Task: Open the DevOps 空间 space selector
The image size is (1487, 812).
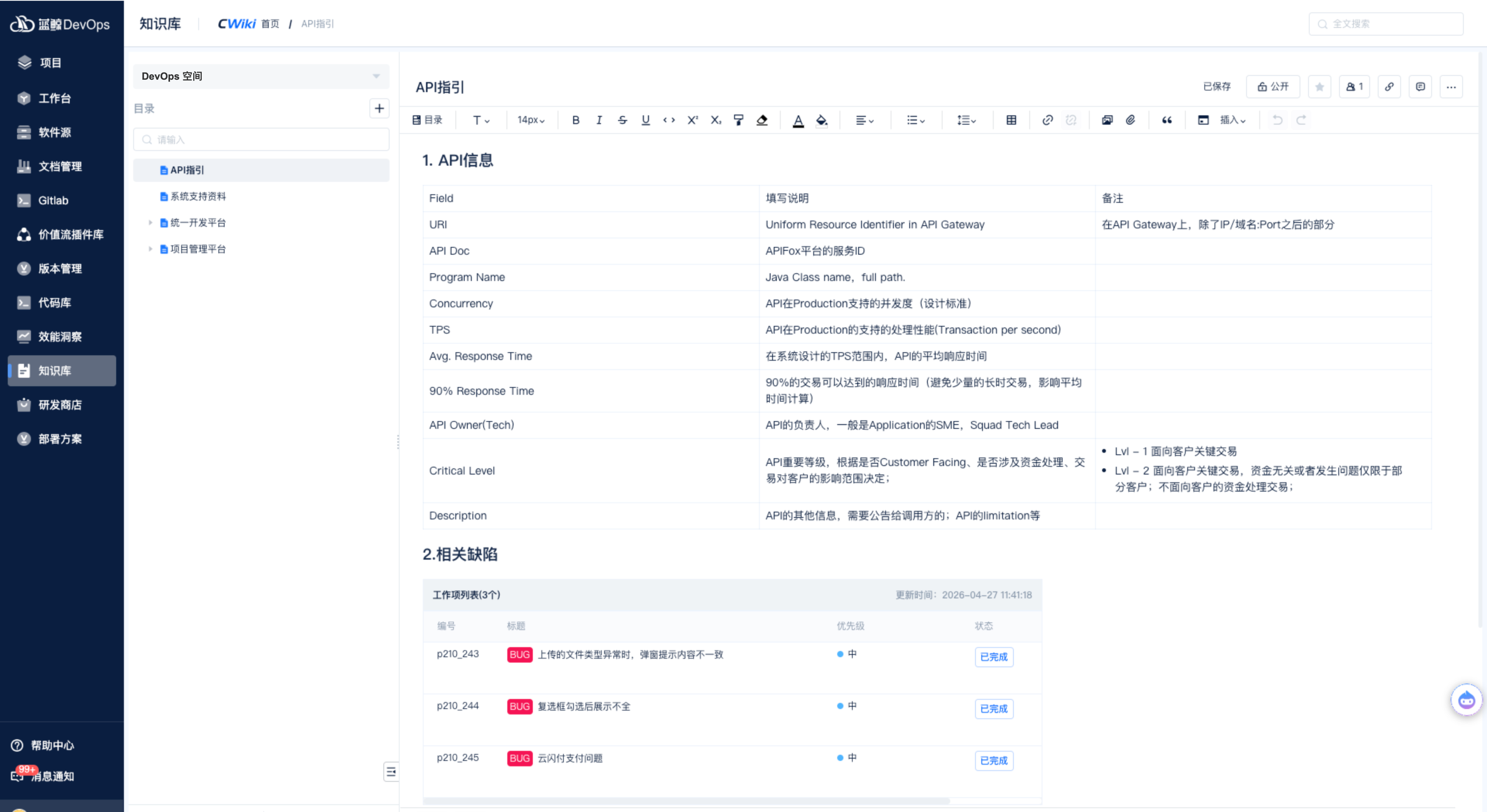Action: [x=261, y=76]
